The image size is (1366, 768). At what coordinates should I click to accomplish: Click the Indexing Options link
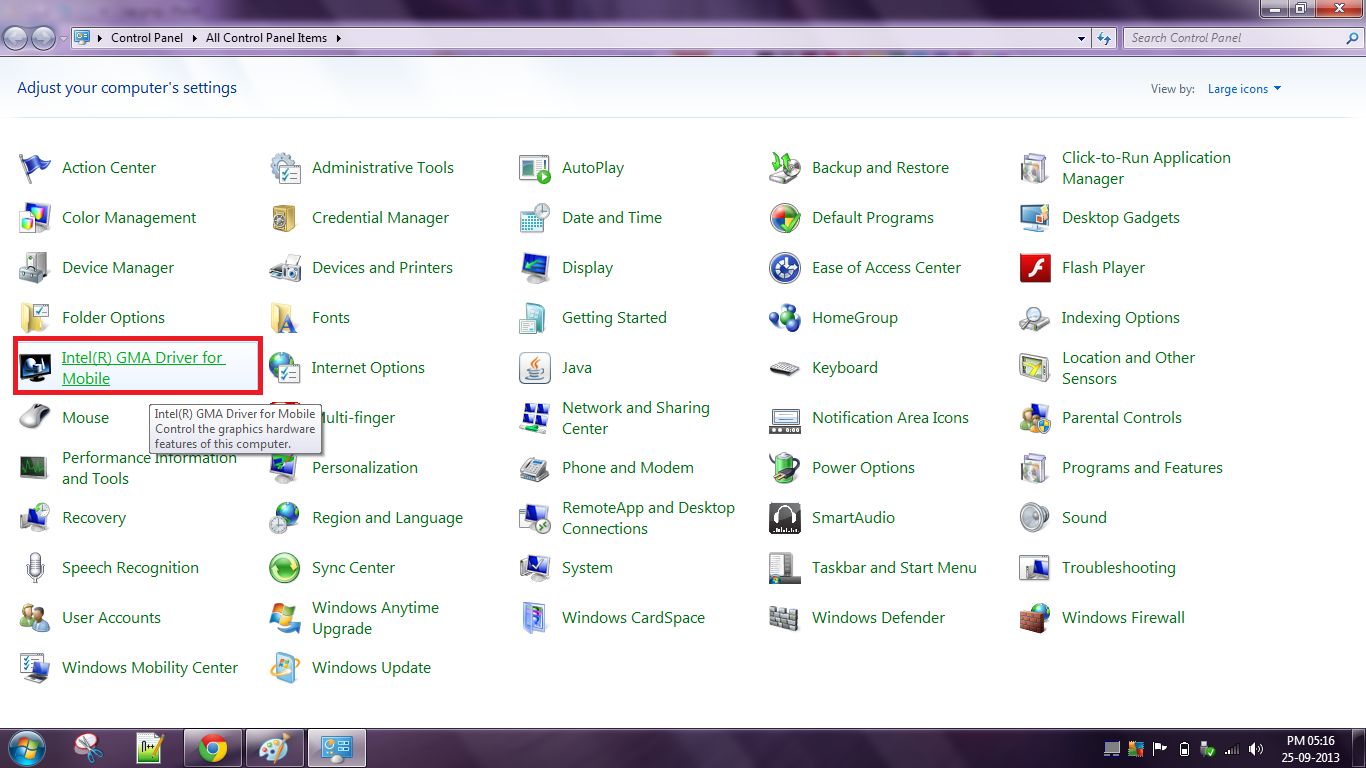pos(1121,318)
